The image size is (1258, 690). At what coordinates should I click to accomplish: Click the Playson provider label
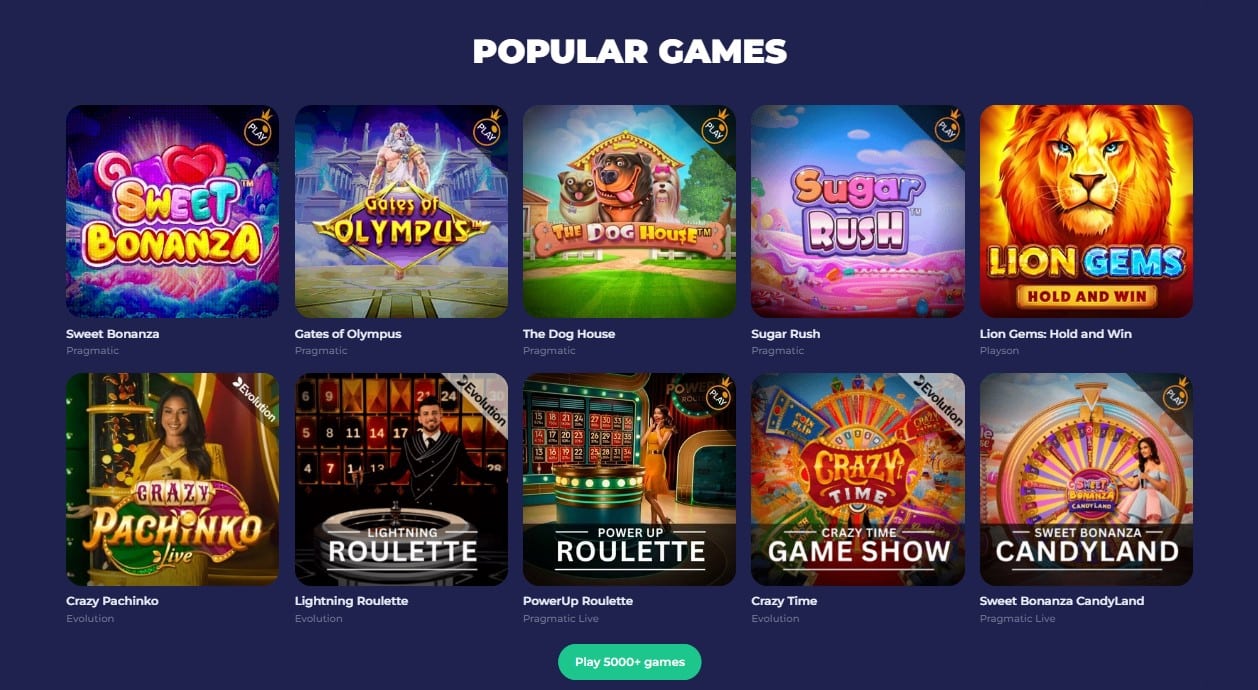(1000, 351)
